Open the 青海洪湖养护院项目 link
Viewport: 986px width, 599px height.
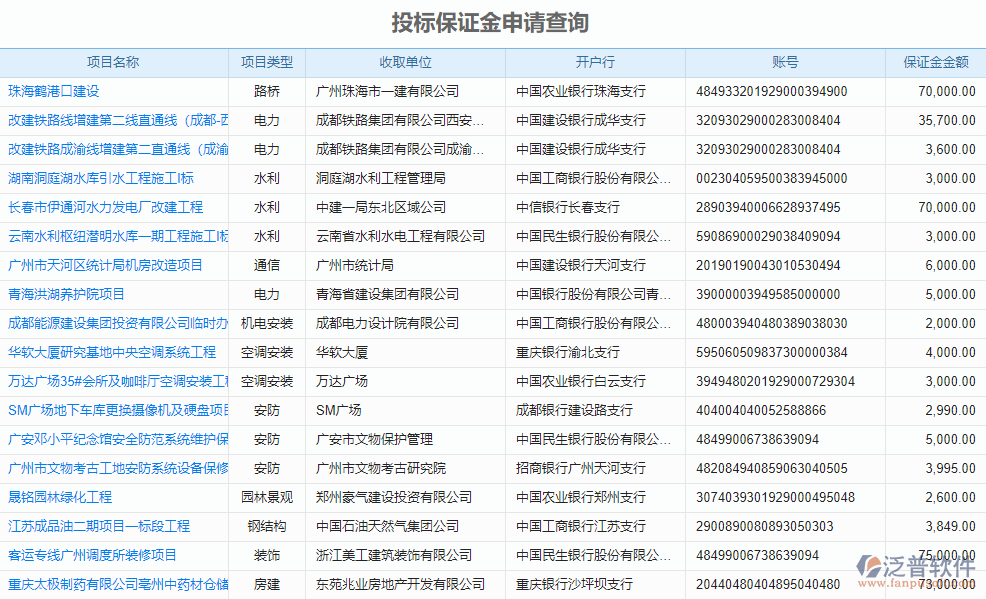pos(67,294)
